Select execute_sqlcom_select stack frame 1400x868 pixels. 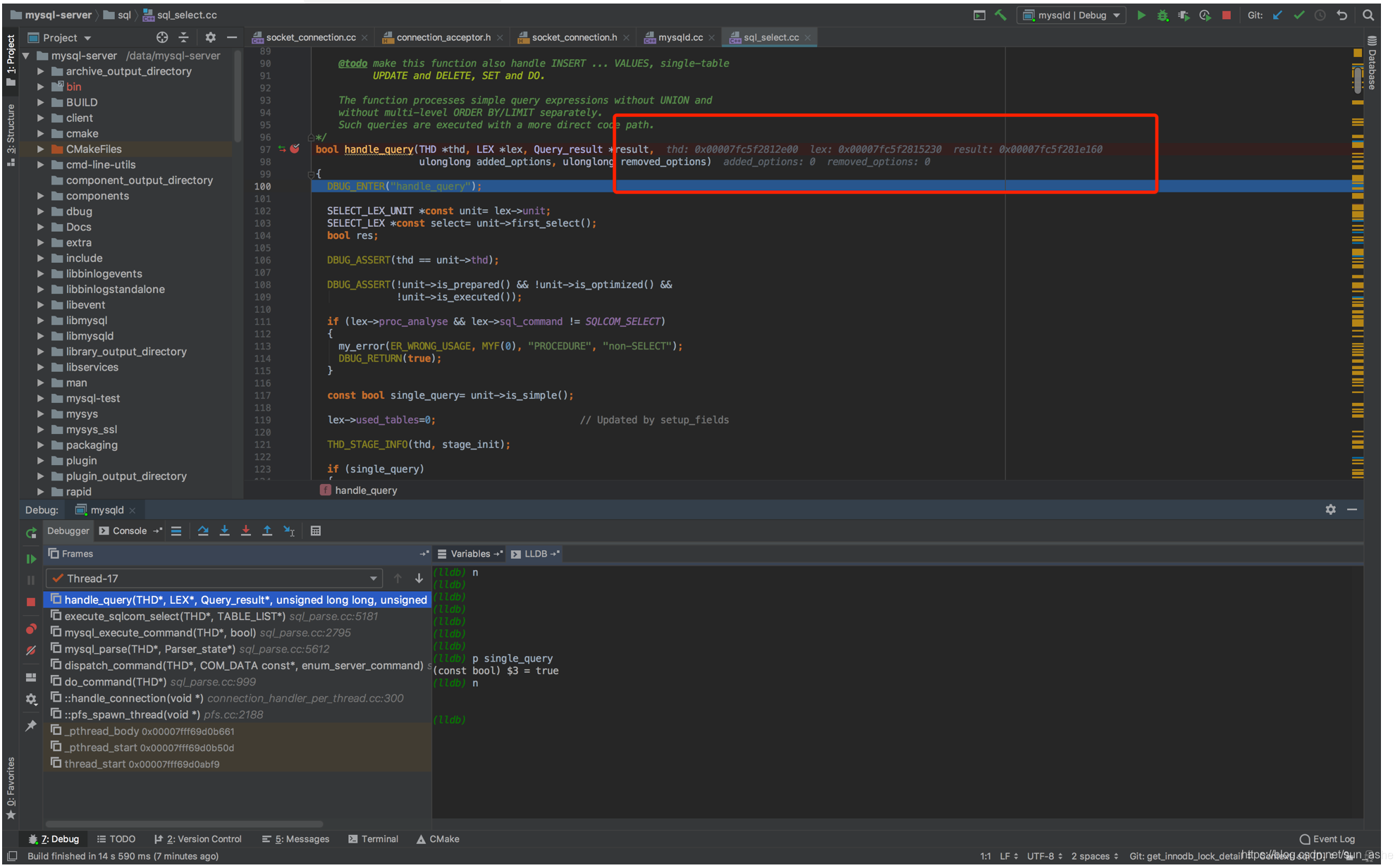click(x=175, y=616)
